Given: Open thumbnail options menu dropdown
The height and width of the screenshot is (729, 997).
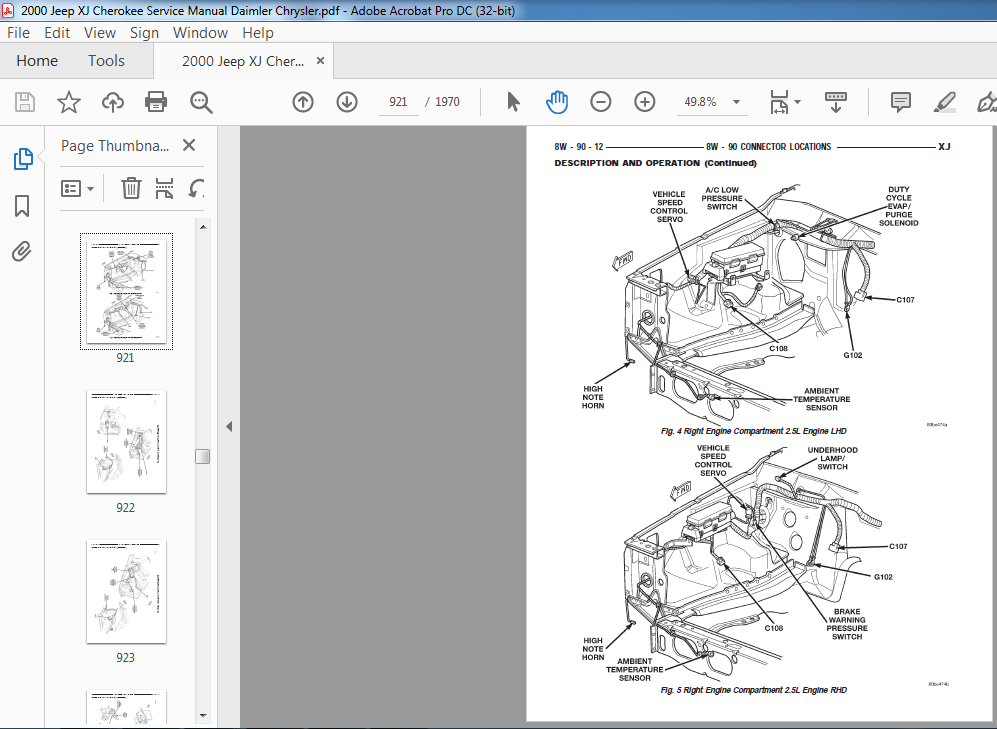Looking at the screenshot, I should (77, 188).
